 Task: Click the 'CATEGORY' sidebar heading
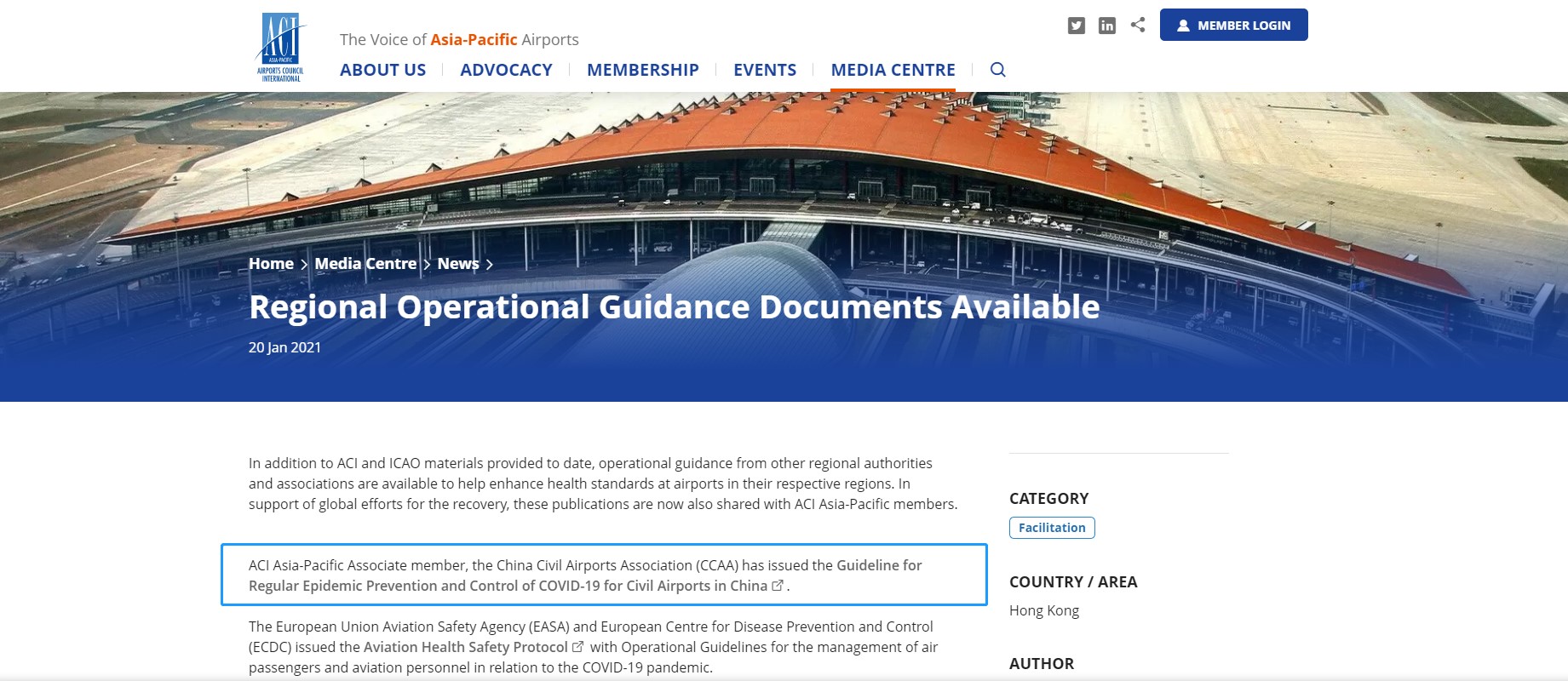click(x=1048, y=499)
